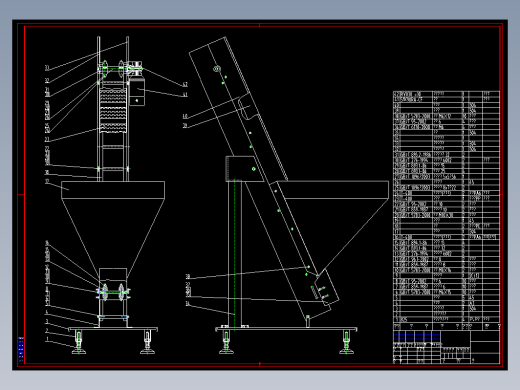Viewport: 520px width, 390px height.
Task: Select the lower bearing bracket of inclined conveyor
Action: point(326,288)
